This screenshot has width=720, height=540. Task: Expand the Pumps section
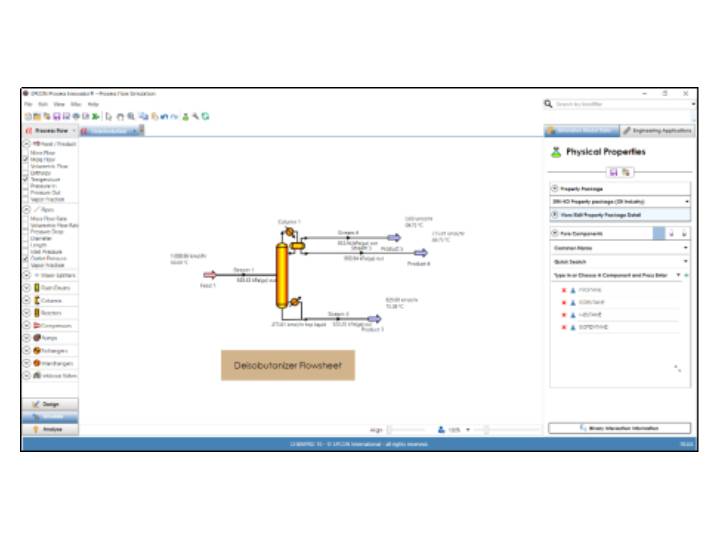(x=27, y=338)
